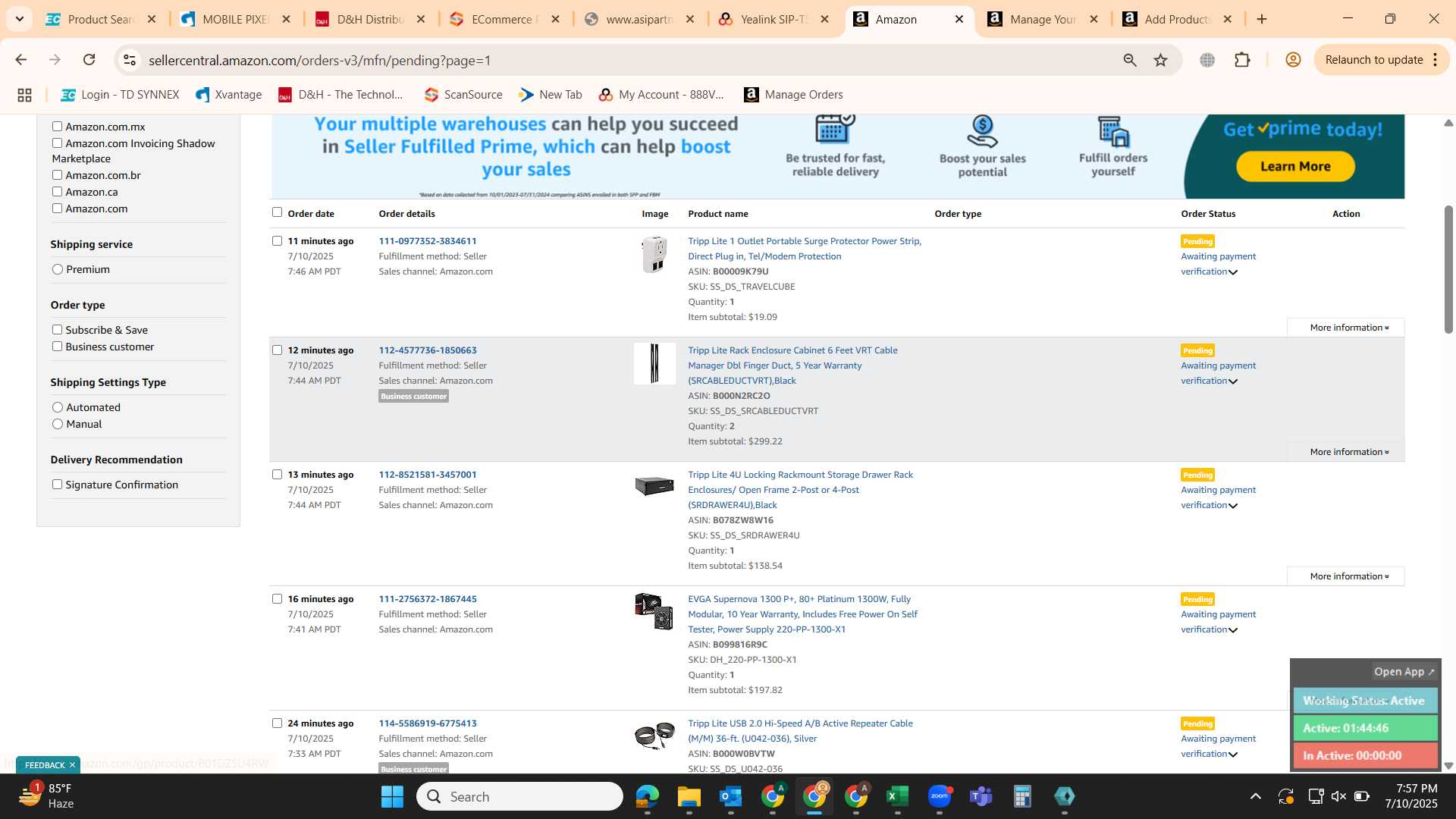Check the Business customer order type
Screen dimensions: 1456x819
pyautogui.click(x=57, y=347)
